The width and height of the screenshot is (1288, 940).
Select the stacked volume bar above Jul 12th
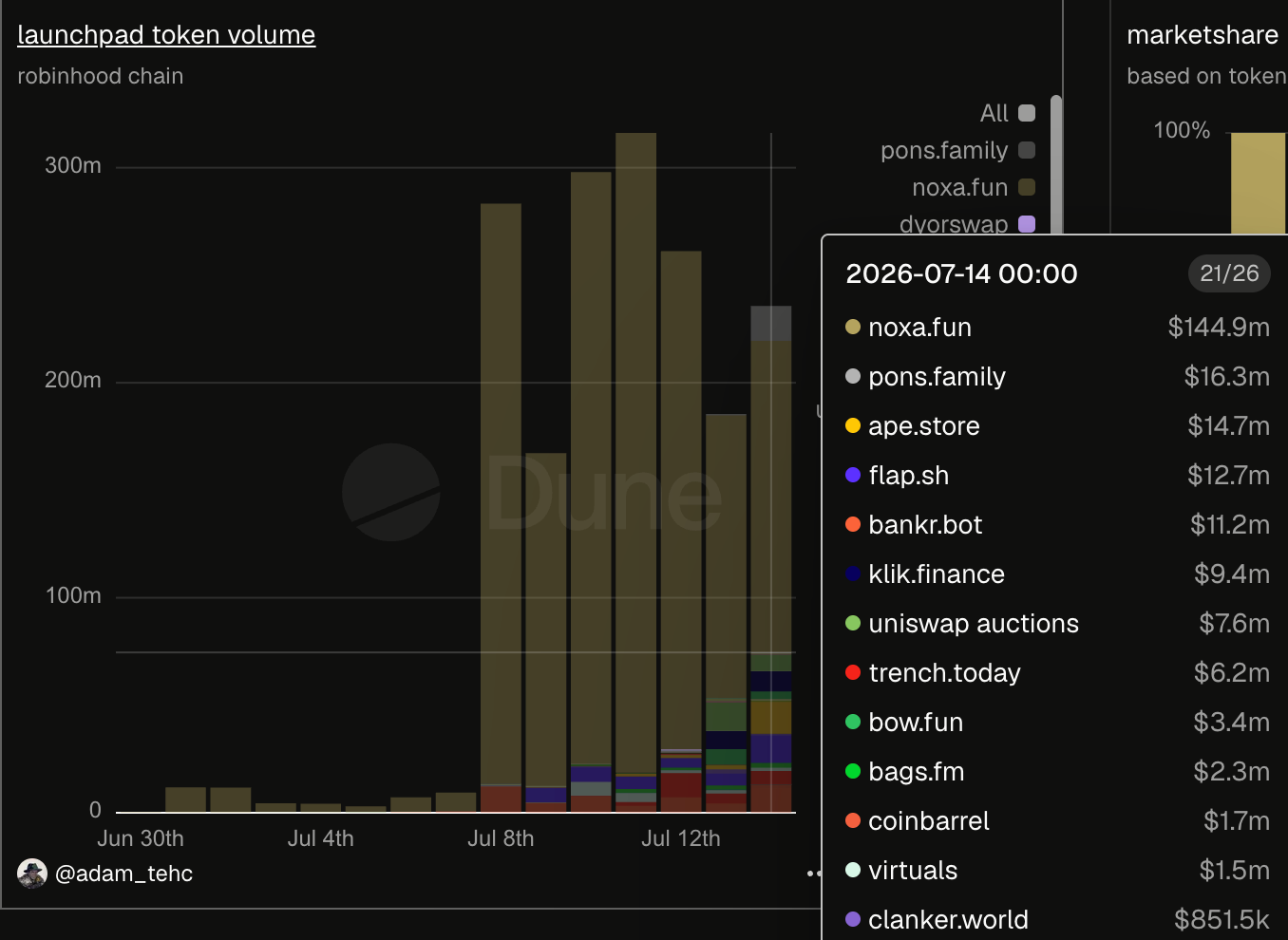[x=681, y=532]
